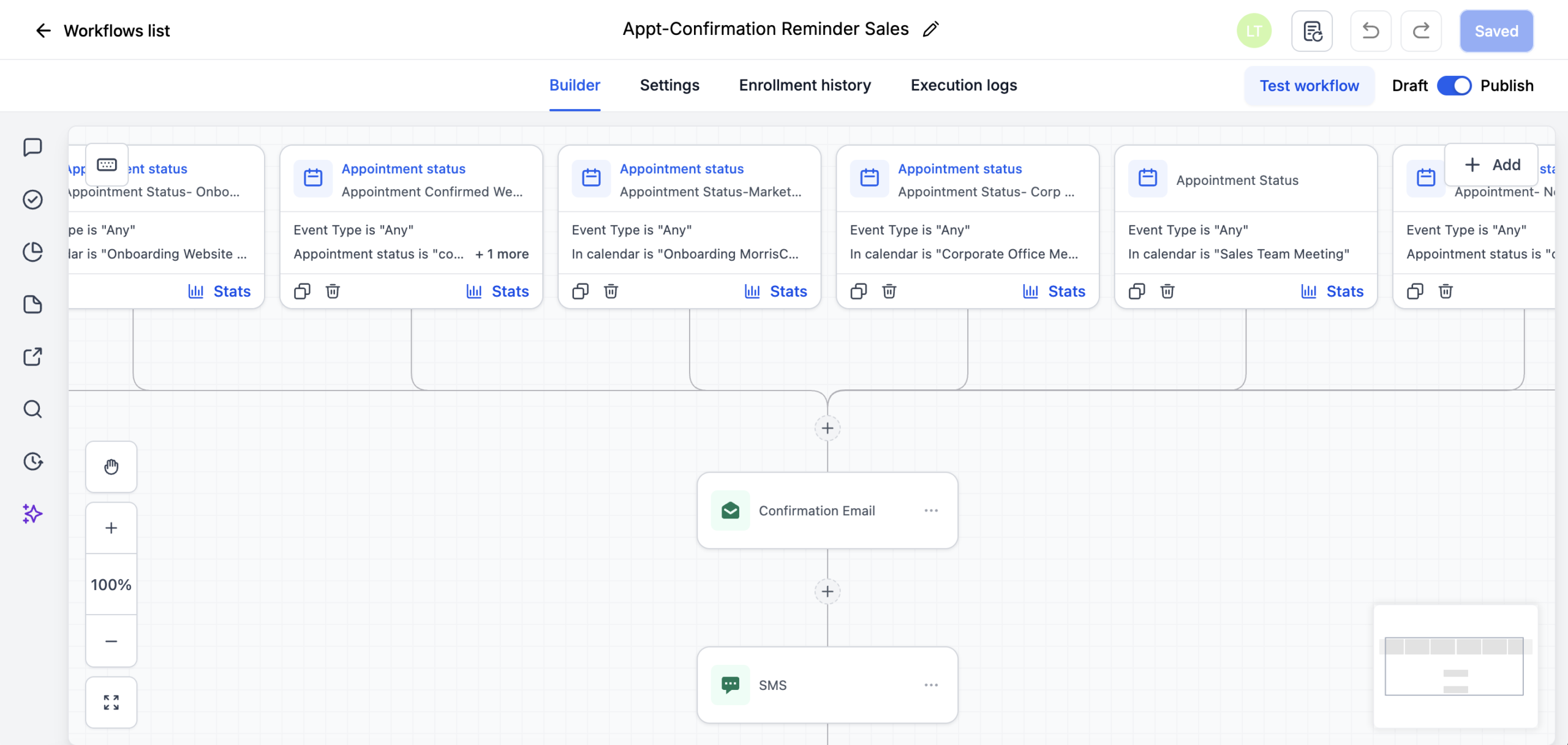Delete the Appointment Confirmed trigger

pos(333,291)
